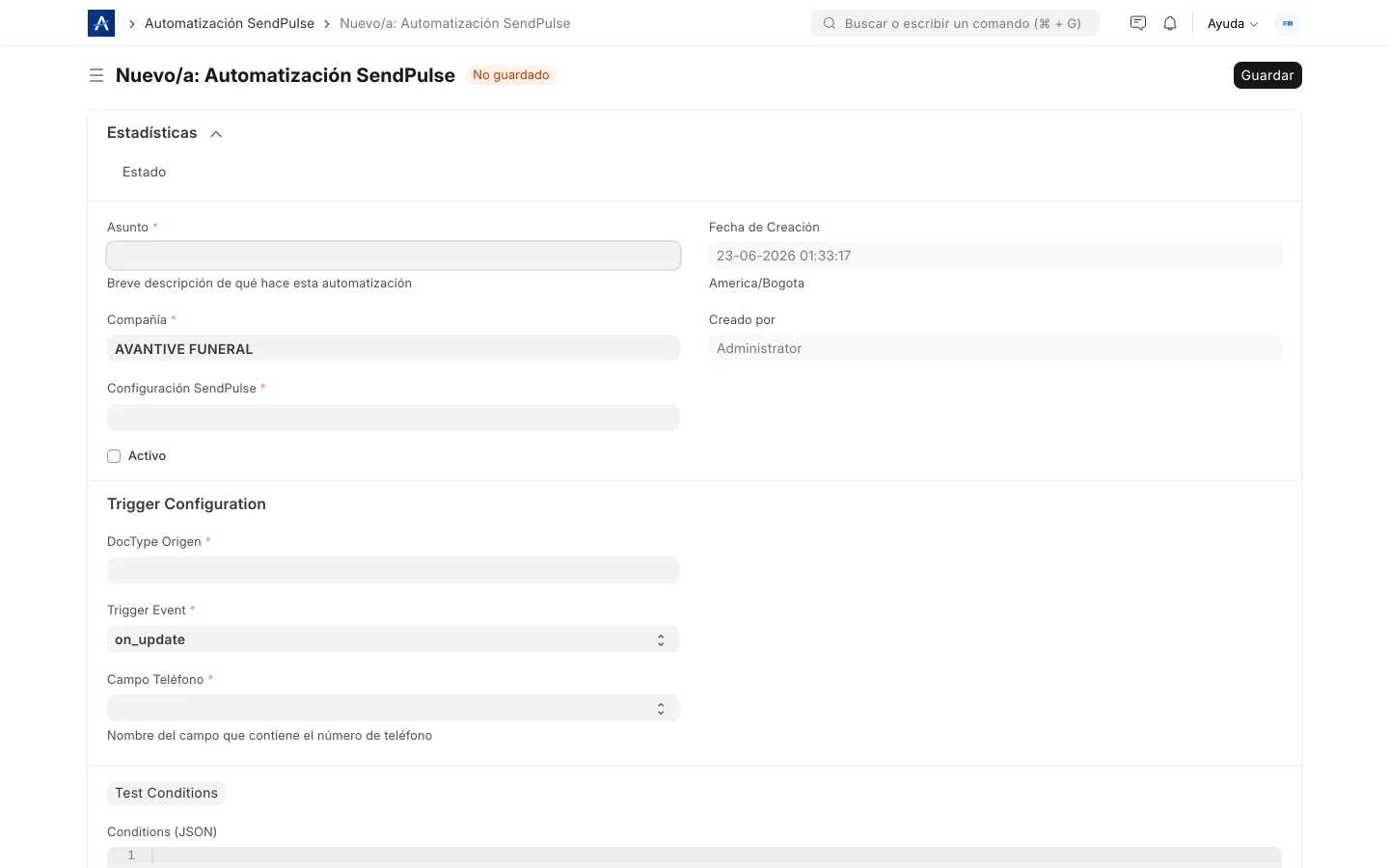Click the Conditions JSON code editor
The width and height of the screenshot is (1389, 868).
[694, 856]
